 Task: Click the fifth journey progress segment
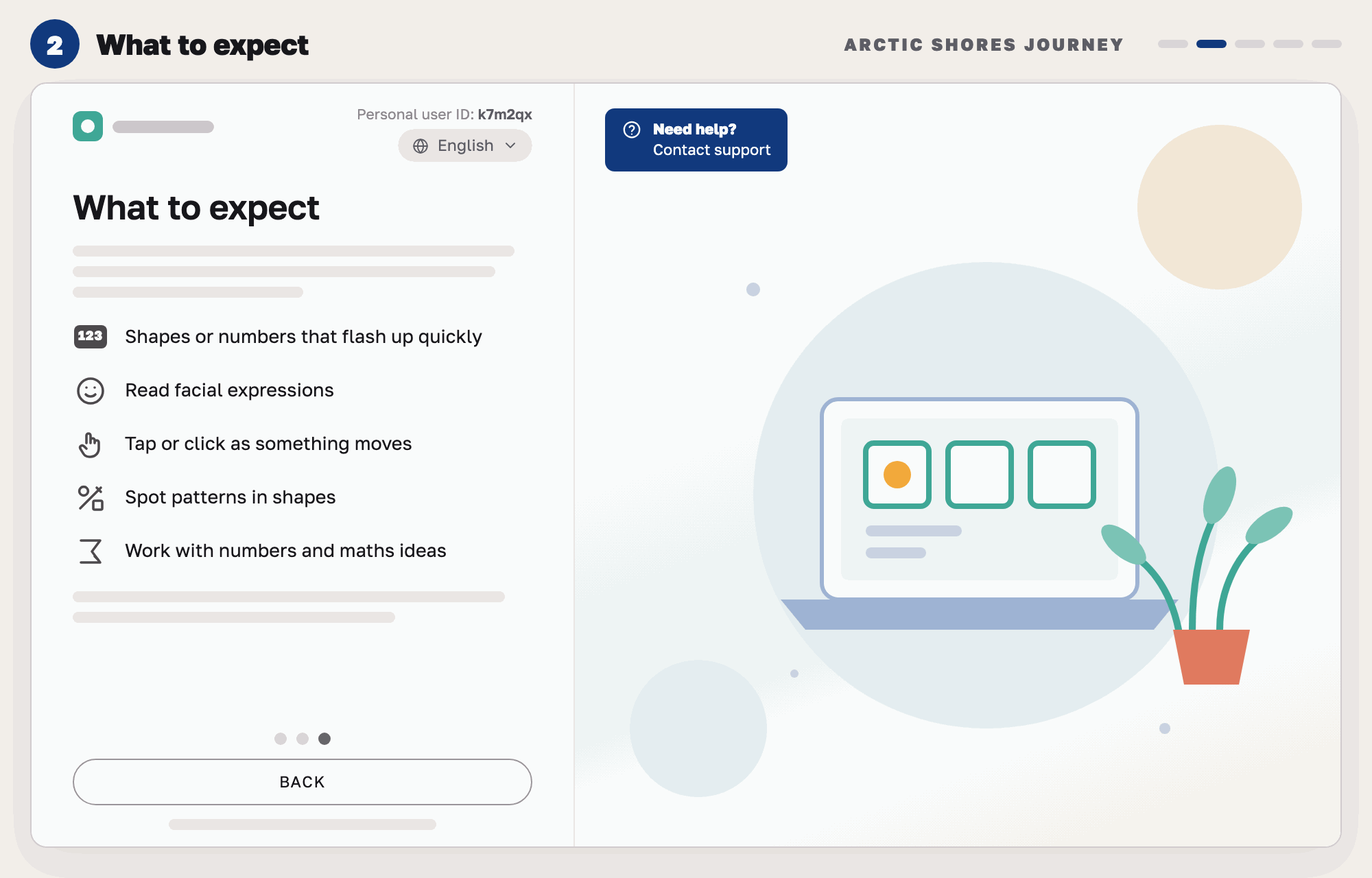1327,44
